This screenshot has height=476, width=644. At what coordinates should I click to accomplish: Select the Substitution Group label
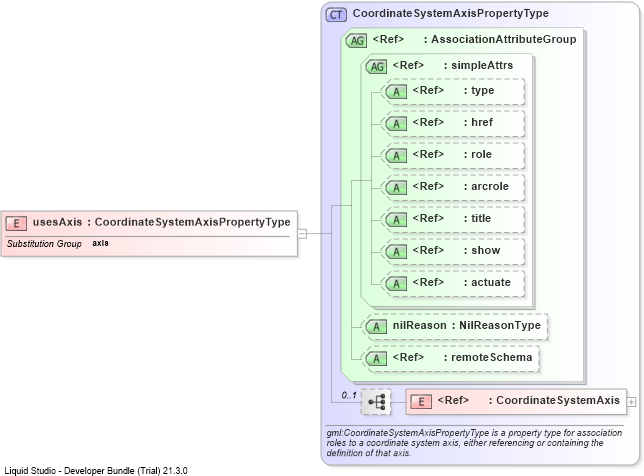(x=44, y=244)
